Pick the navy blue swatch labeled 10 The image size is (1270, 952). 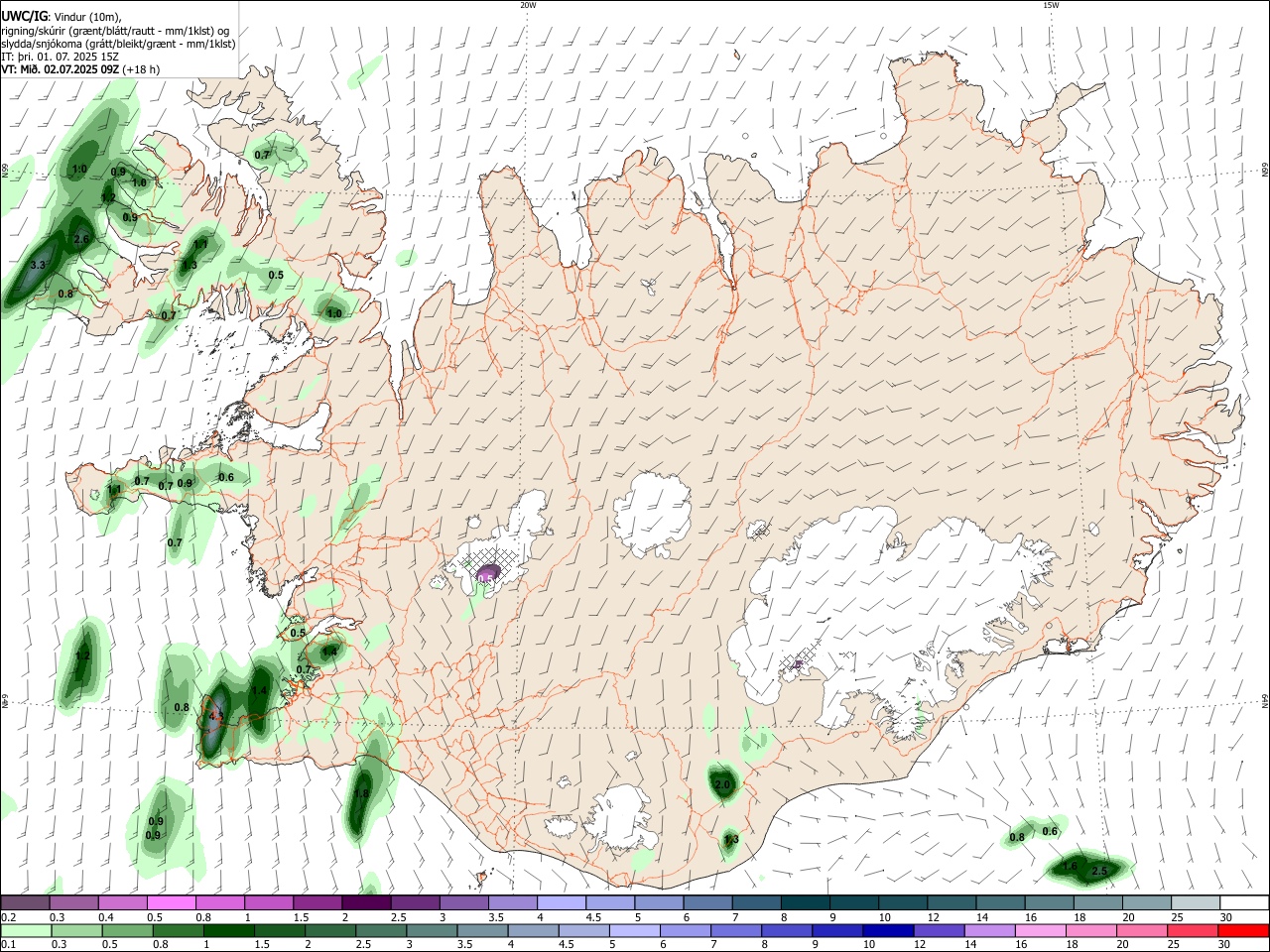click(886, 931)
